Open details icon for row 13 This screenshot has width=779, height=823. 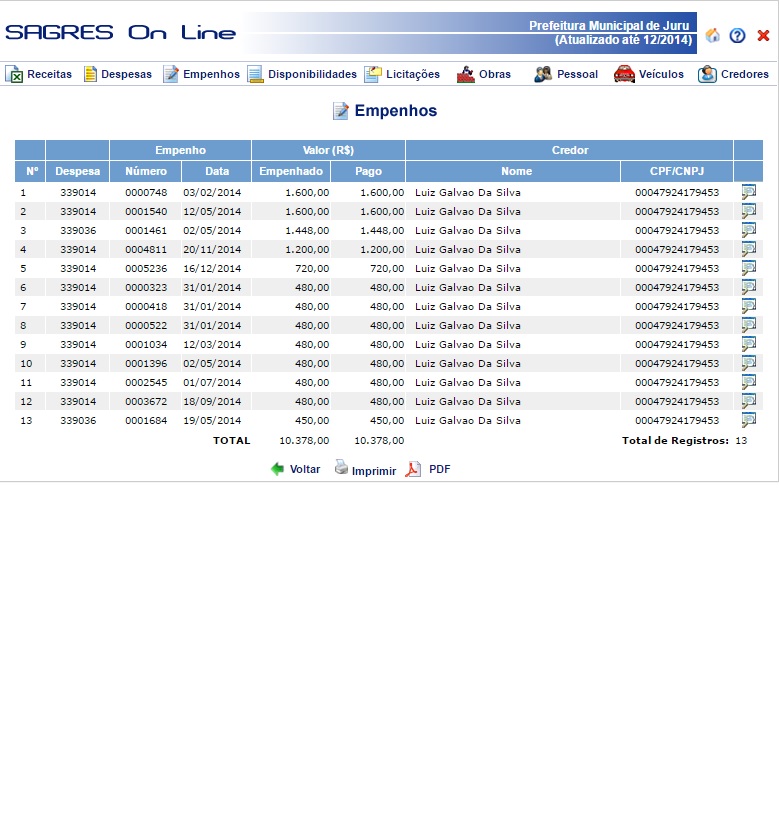click(748, 420)
